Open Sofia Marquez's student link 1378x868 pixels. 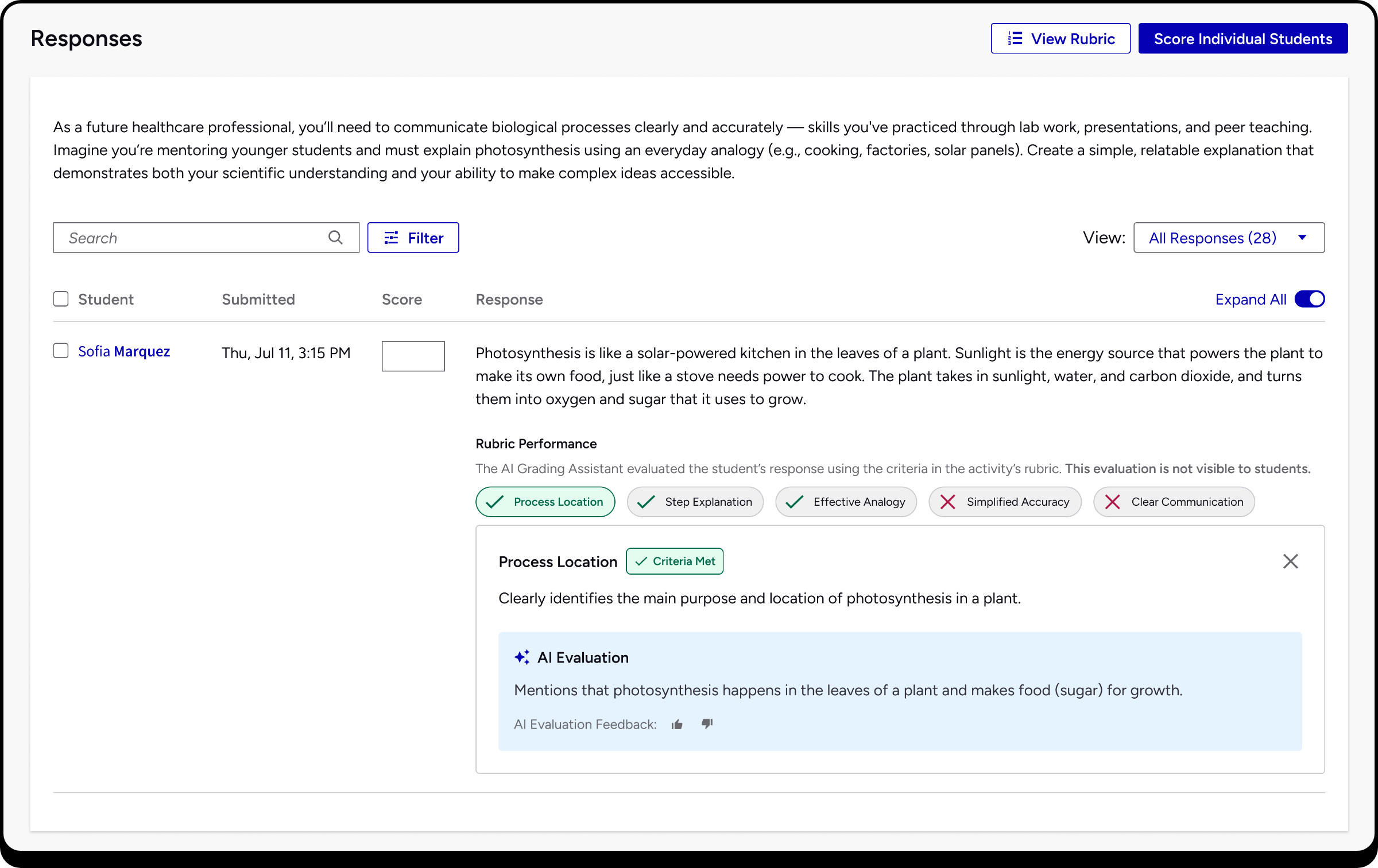click(124, 351)
